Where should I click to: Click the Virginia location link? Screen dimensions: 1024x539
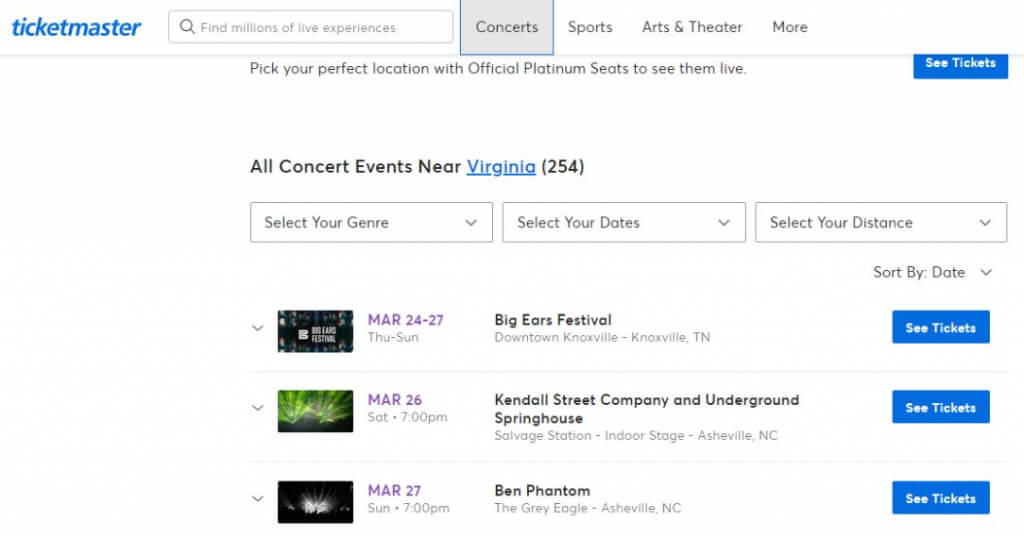click(x=501, y=167)
